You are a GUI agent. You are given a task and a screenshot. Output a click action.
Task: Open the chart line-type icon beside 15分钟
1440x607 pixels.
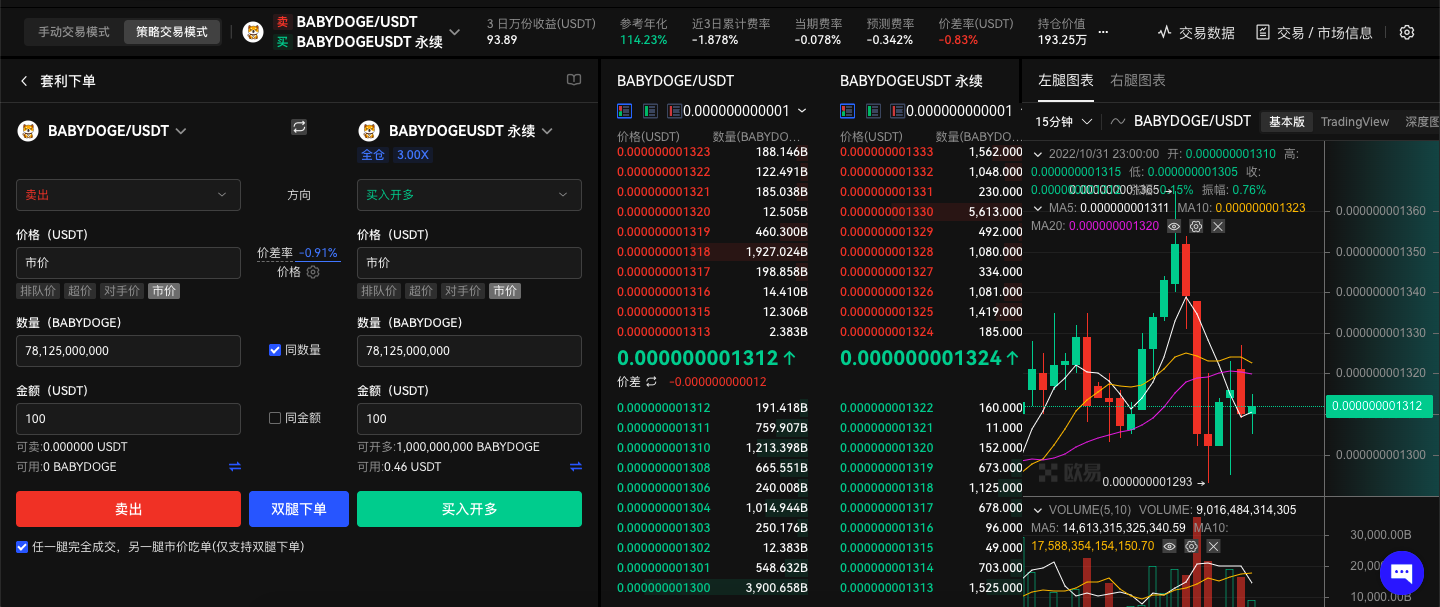pyautogui.click(x=1117, y=122)
